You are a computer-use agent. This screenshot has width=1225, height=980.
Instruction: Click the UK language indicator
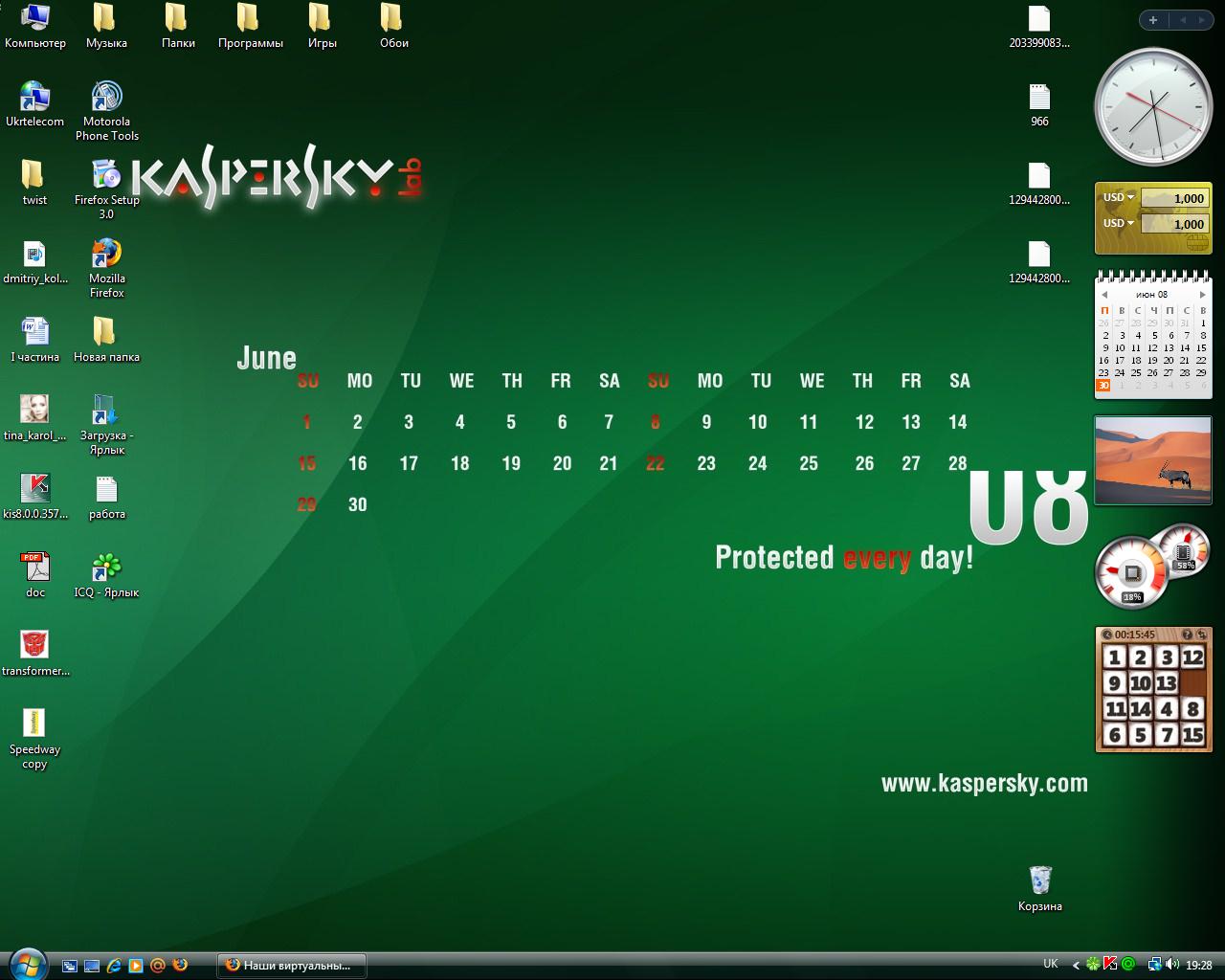1051,964
